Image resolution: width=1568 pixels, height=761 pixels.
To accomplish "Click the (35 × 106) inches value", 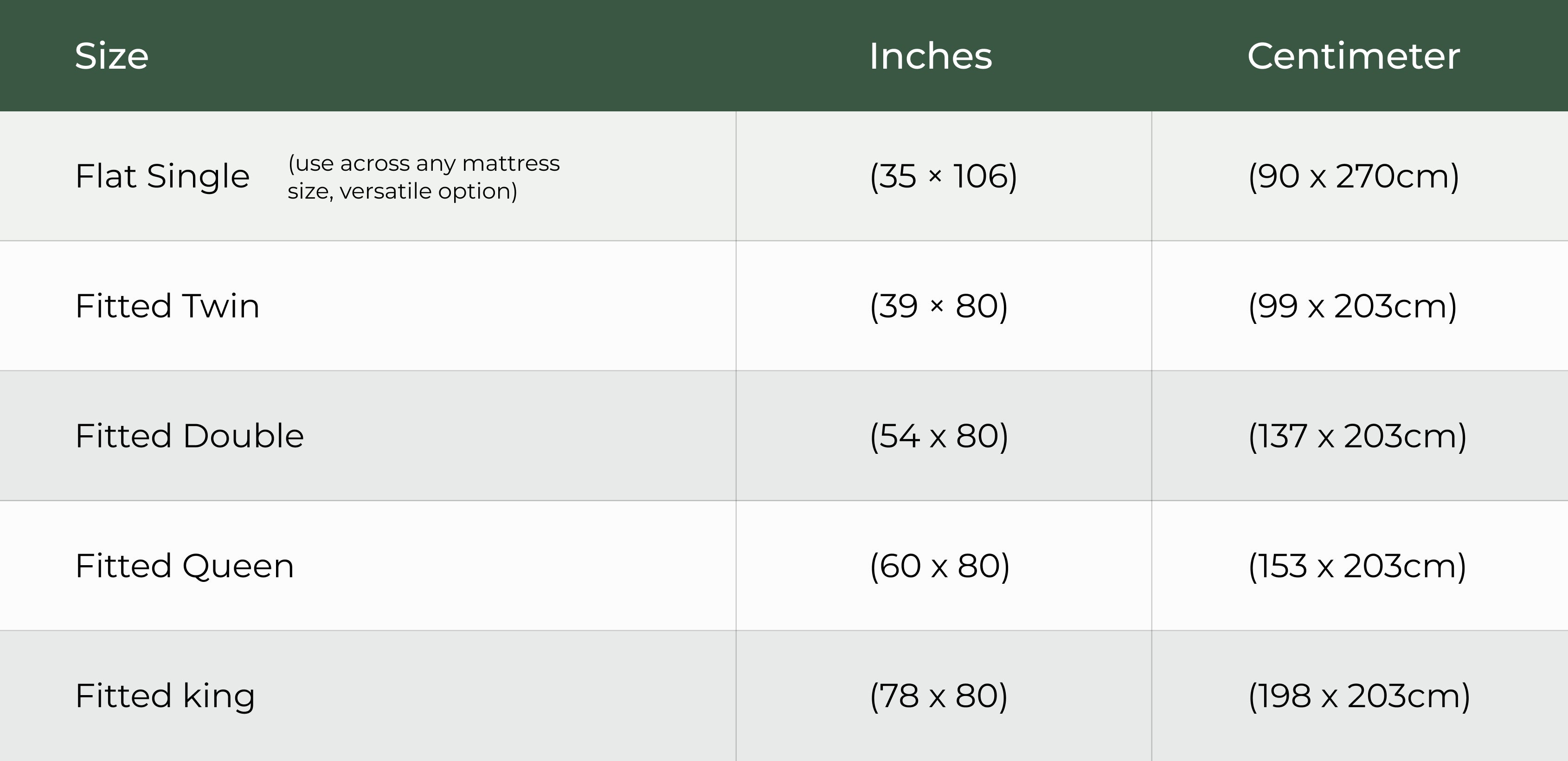I will point(944,176).
